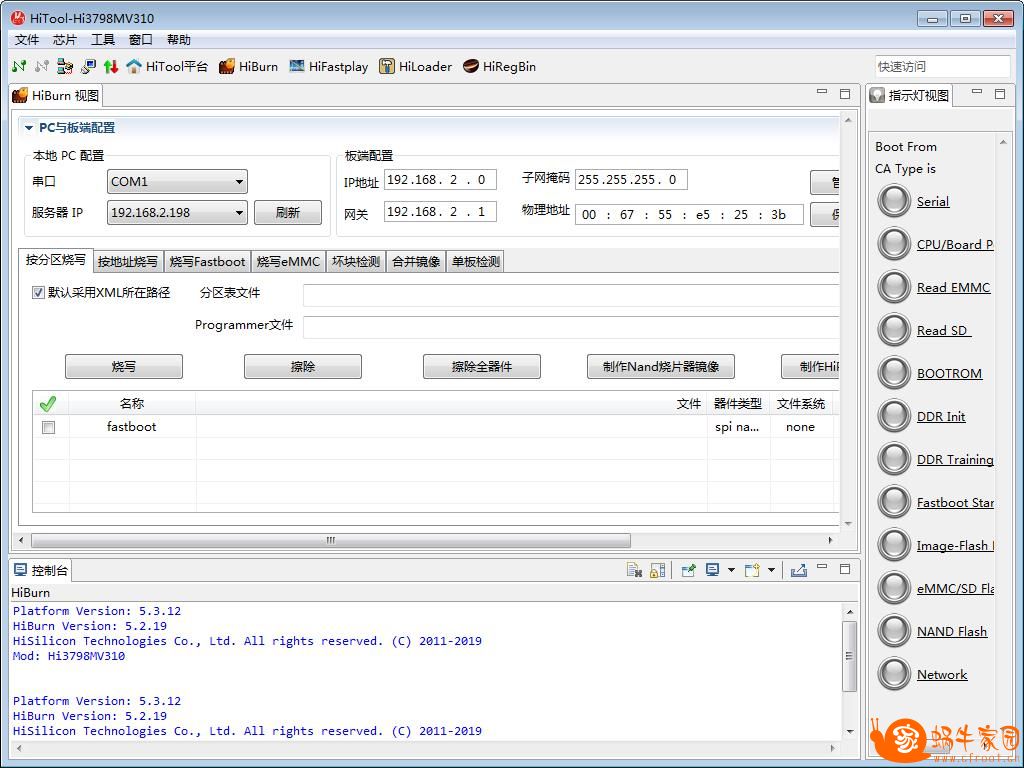Viewport: 1024px width, 768px height.
Task: Collapse the PC与板端配置 section
Action: pos(29,128)
